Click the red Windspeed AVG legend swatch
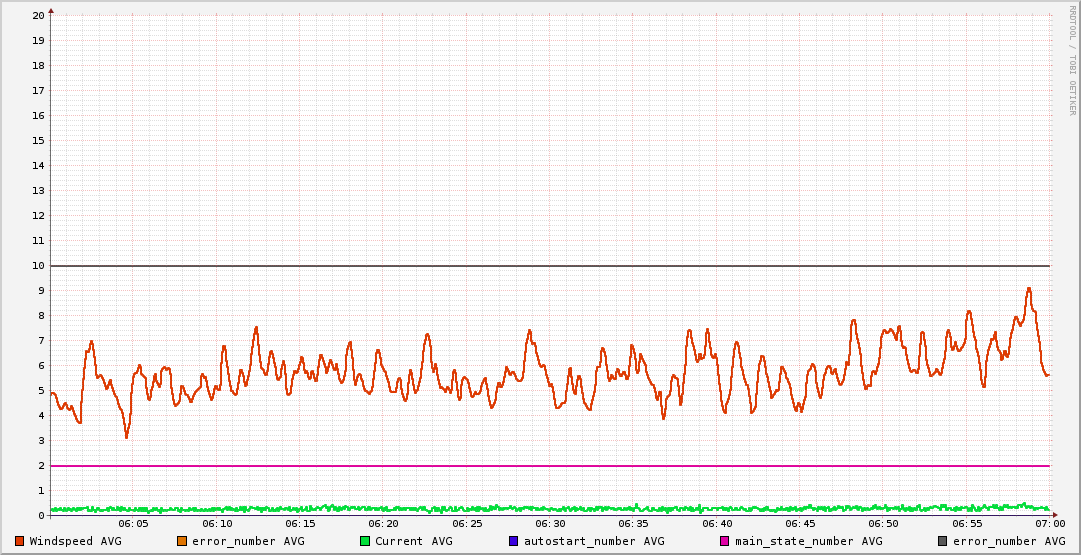 click(x=20, y=541)
